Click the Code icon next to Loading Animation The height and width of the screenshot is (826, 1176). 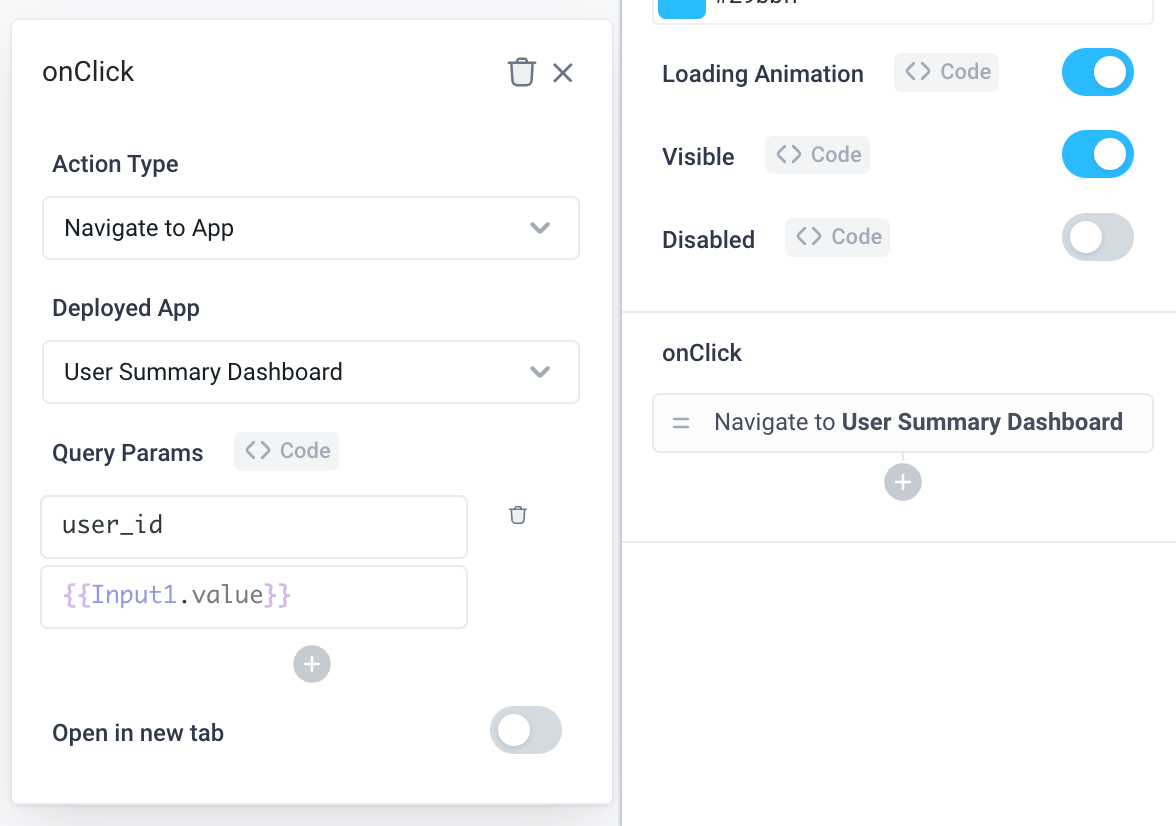pos(946,72)
